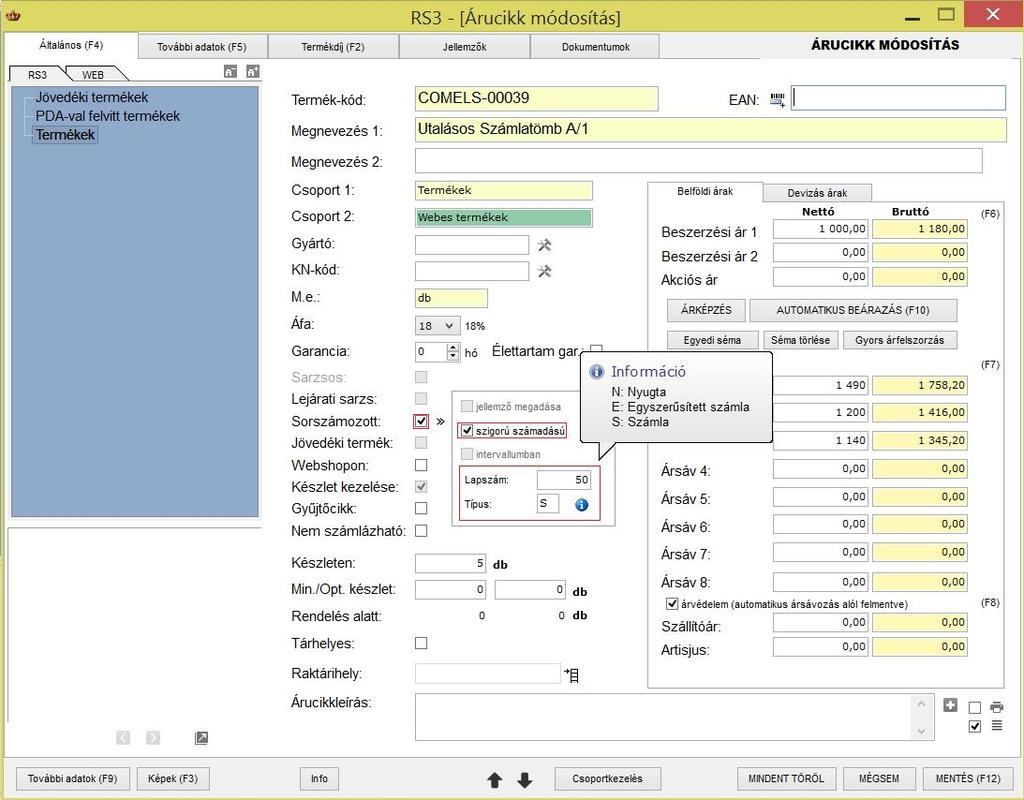Open the 'Termékdíj (F2)' tab

pyautogui.click(x=333, y=47)
